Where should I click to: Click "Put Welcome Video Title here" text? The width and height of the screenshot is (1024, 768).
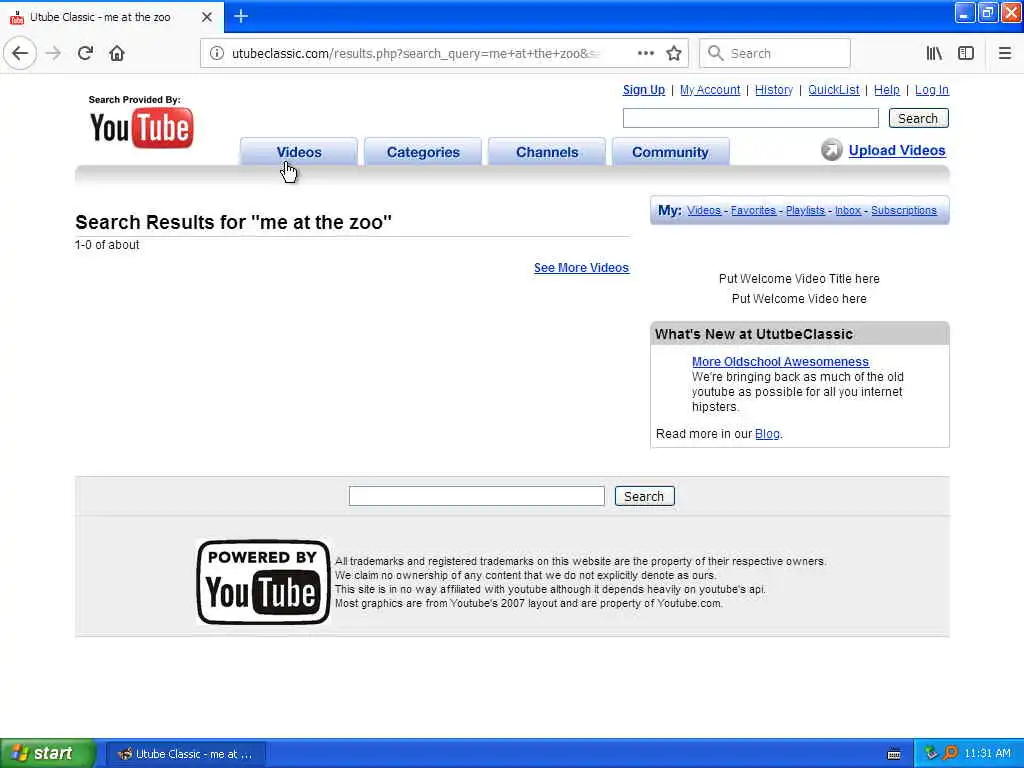(799, 279)
